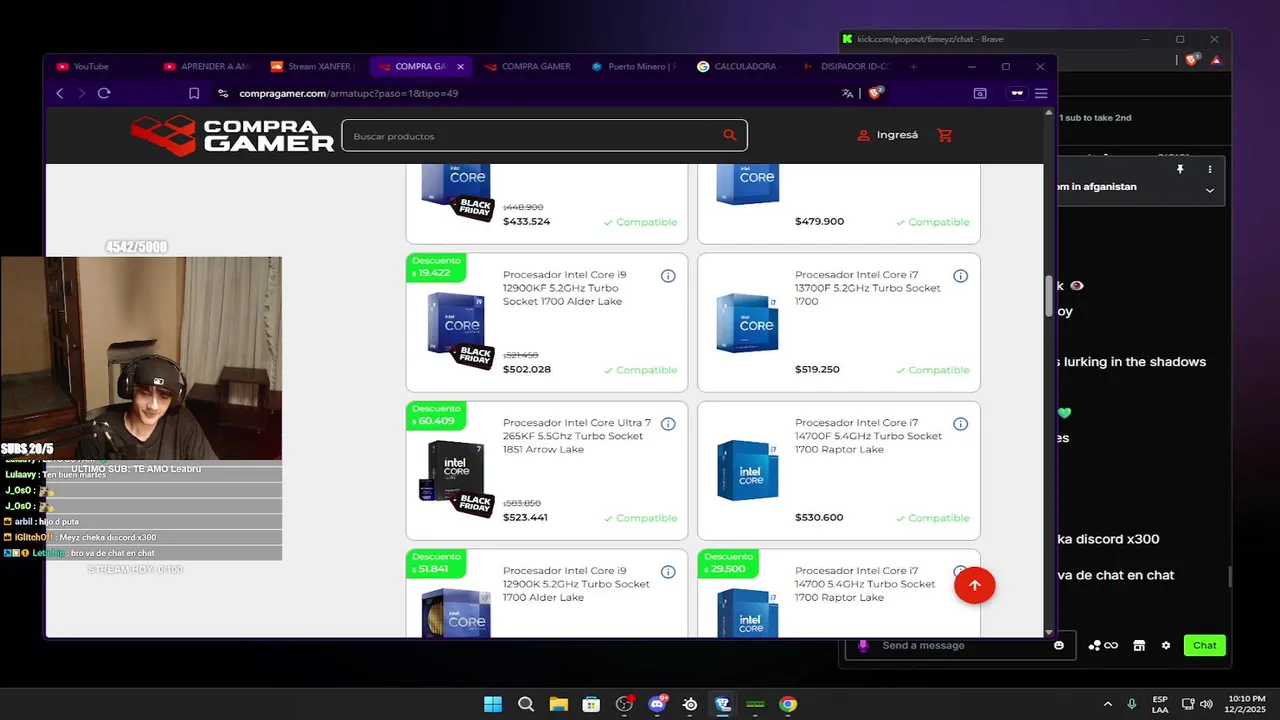Open info icon for Core i9 12900K
Viewport: 1280px width, 720px height.
pos(668,572)
